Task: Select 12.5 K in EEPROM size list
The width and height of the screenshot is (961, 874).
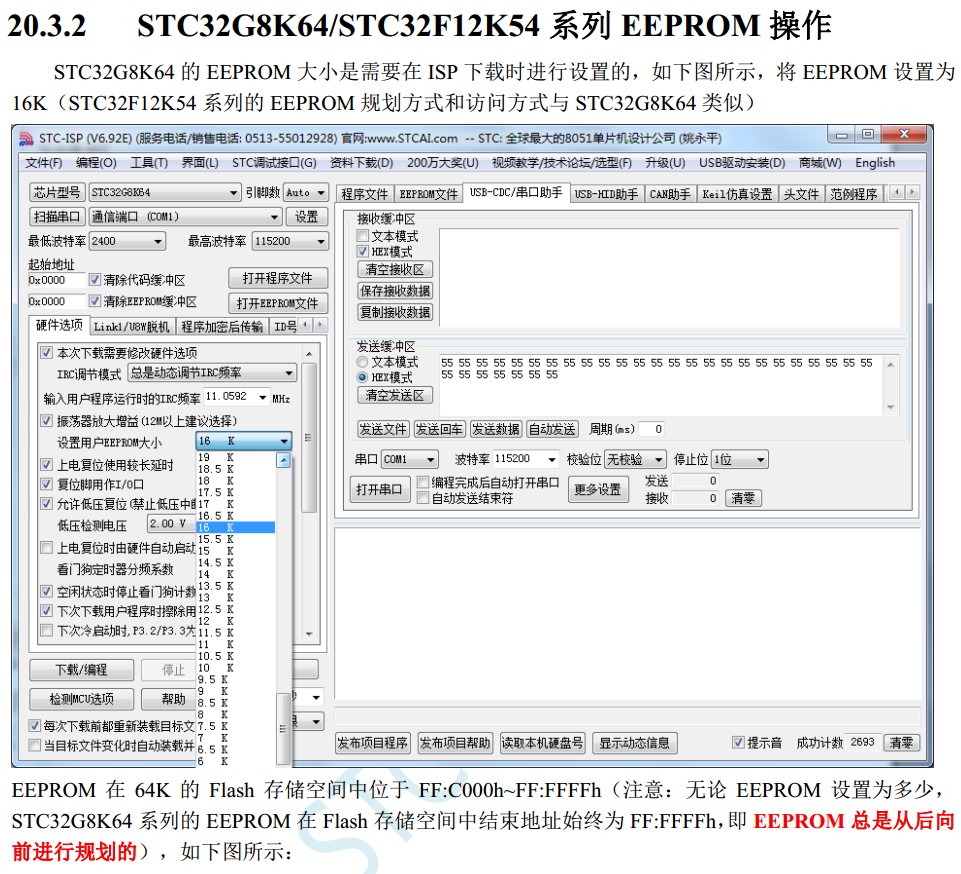Action: (235, 609)
